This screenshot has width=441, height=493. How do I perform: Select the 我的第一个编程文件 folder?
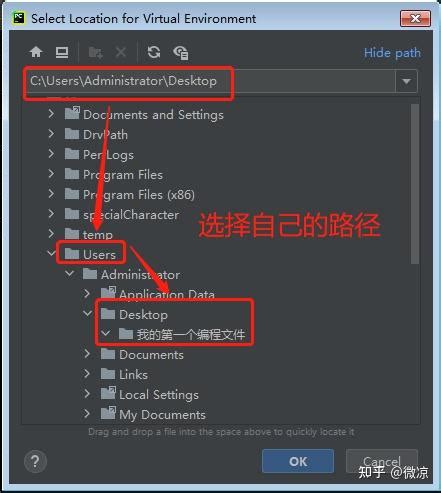(182, 334)
